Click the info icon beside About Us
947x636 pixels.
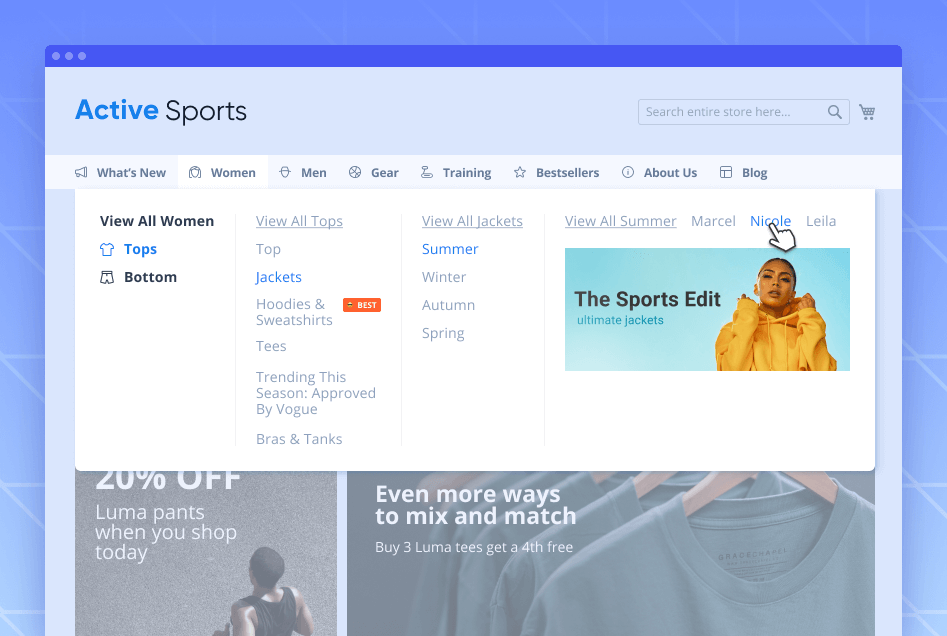[x=628, y=173]
